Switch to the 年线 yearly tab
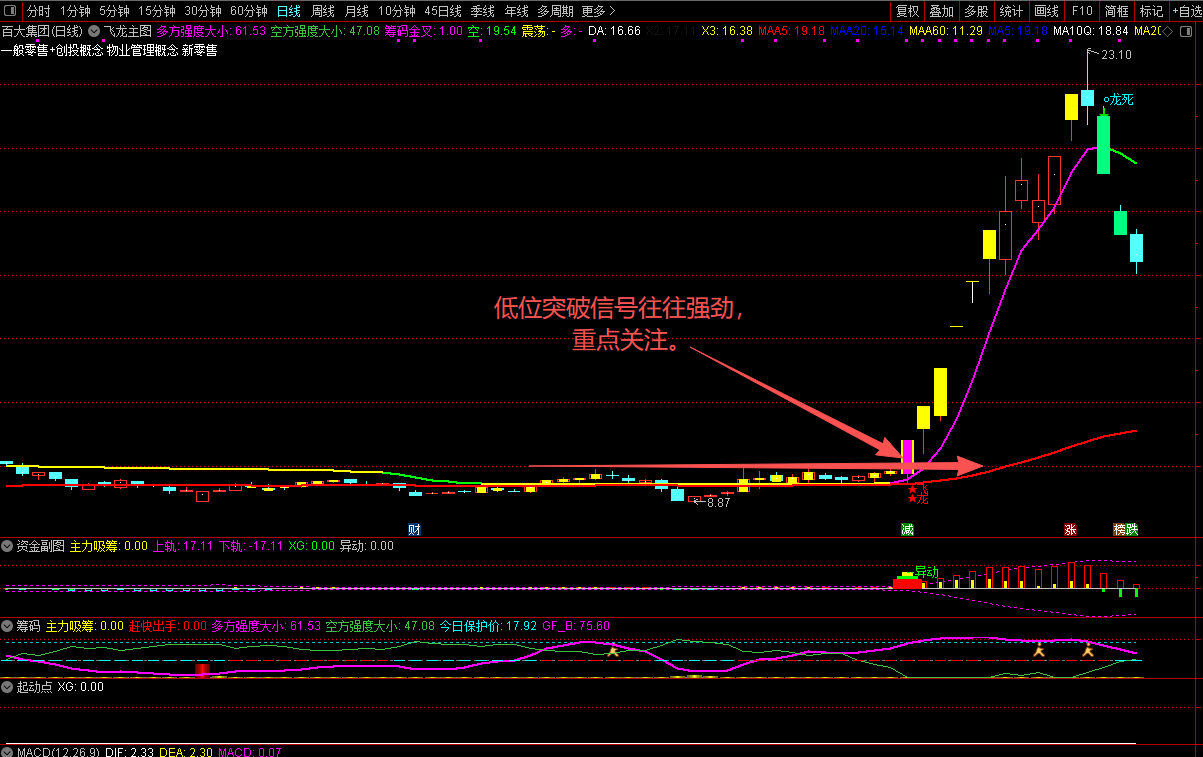The width and height of the screenshot is (1203, 757). [x=516, y=11]
